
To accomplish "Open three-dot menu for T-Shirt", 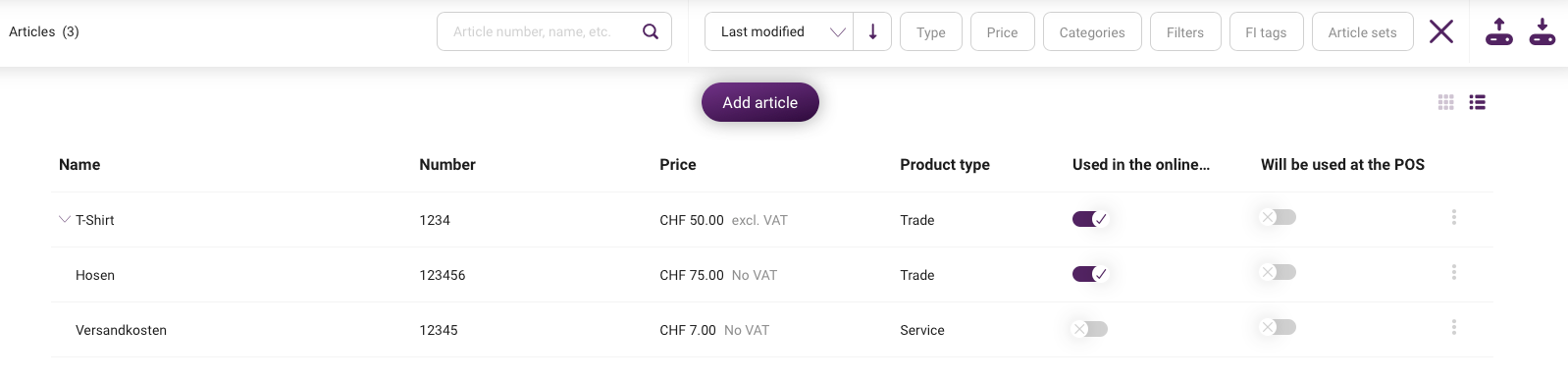I will pyautogui.click(x=1454, y=217).
